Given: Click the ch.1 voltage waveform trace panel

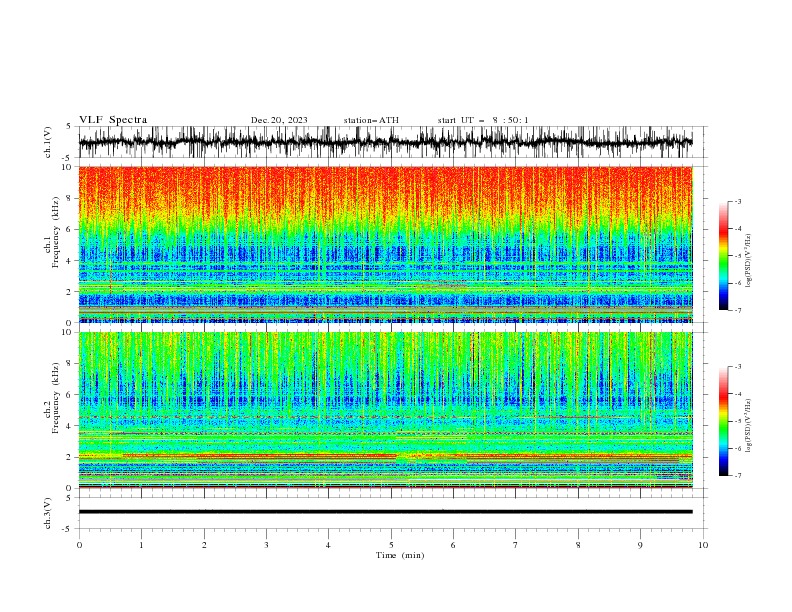Looking at the screenshot, I should point(385,142).
